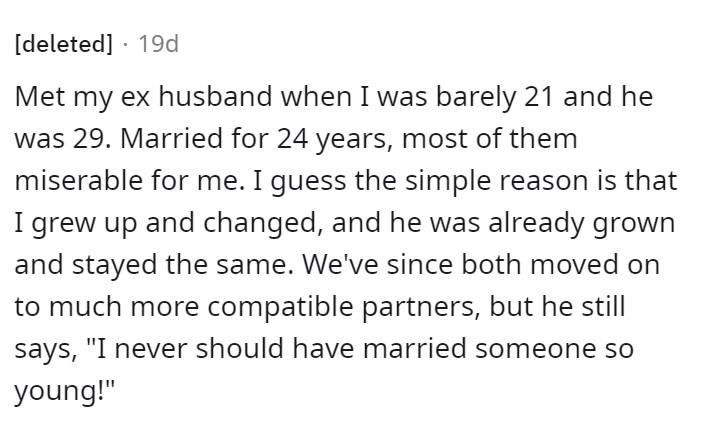The image size is (706, 423).
Task: Click the word 'says,' before the quote
Action: click(46, 350)
